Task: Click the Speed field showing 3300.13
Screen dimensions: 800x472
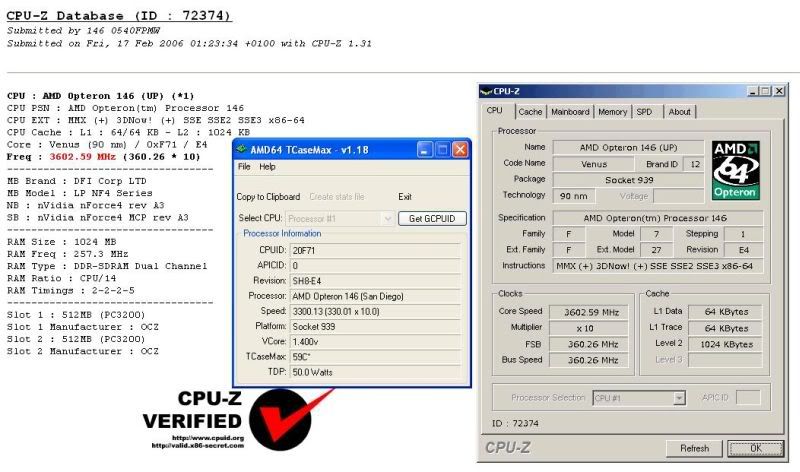Action: click(x=376, y=312)
